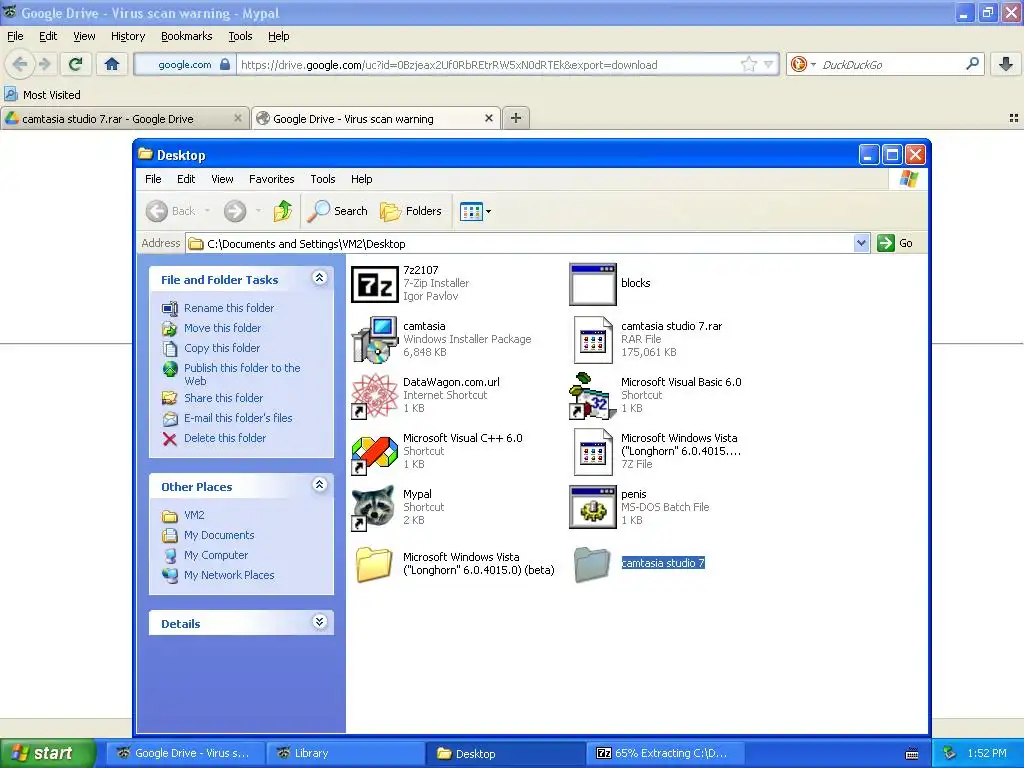Close the Virus scan warning tab
1024x768 pixels.
(x=488, y=118)
